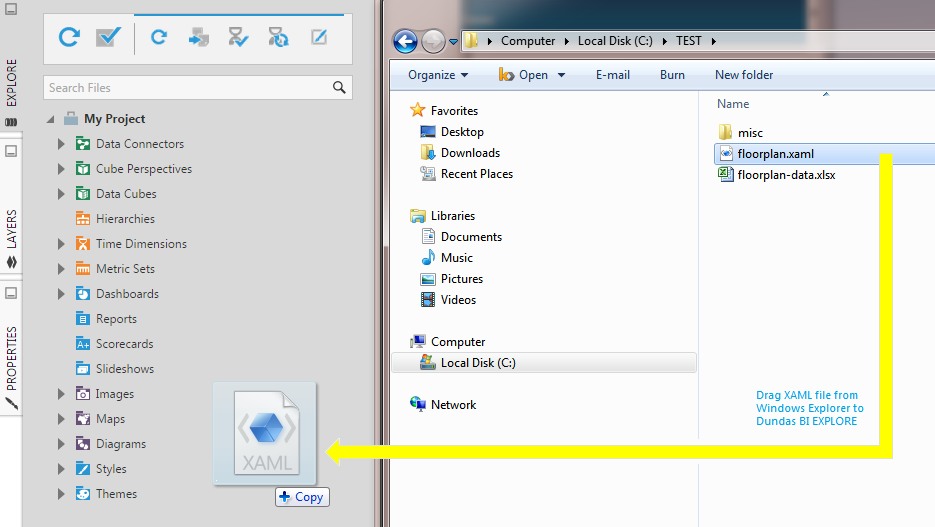Select the Reports item in the tree
The width and height of the screenshot is (935, 527).
tap(116, 319)
